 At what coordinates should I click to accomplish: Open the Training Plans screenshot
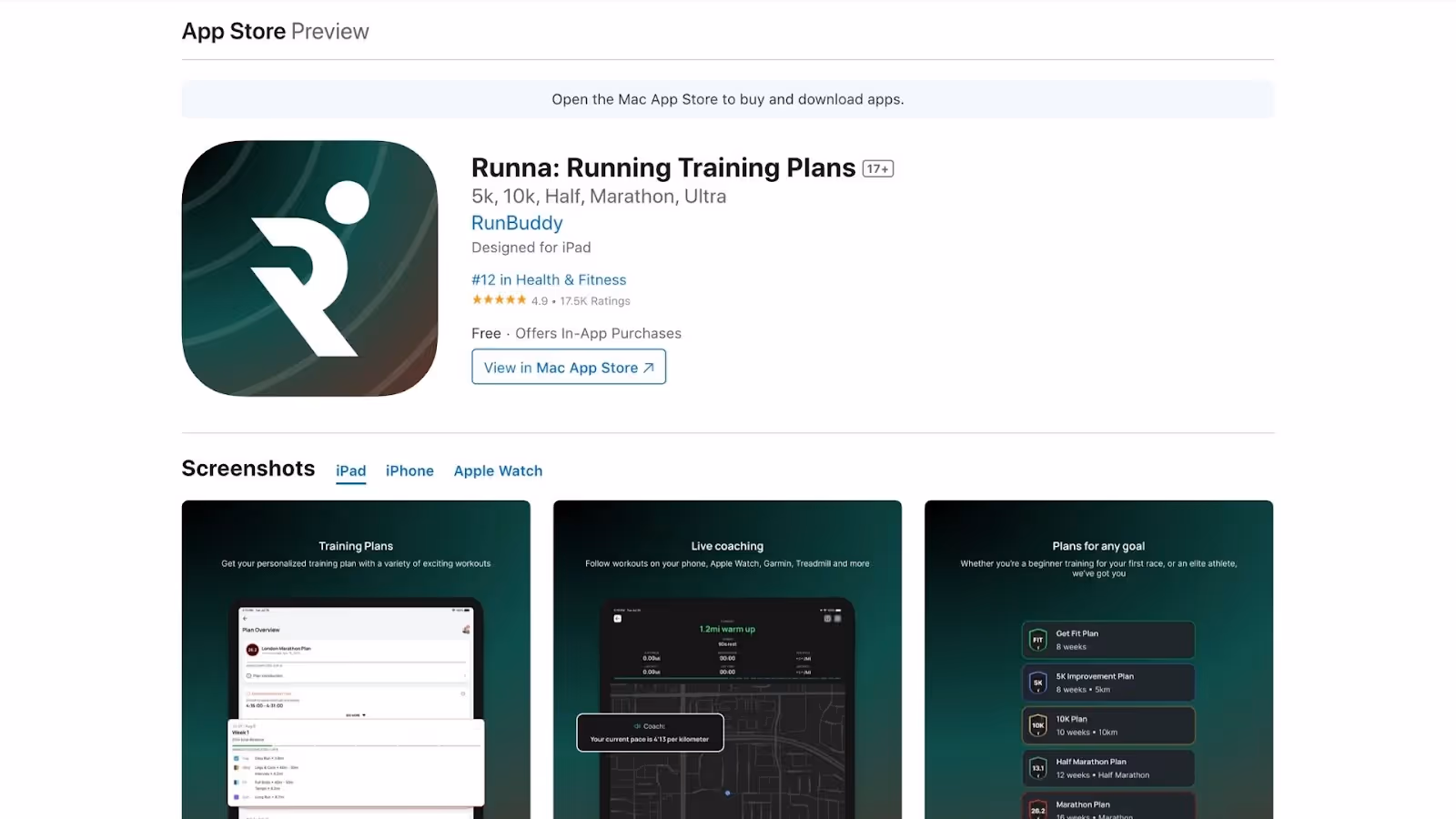point(356,660)
